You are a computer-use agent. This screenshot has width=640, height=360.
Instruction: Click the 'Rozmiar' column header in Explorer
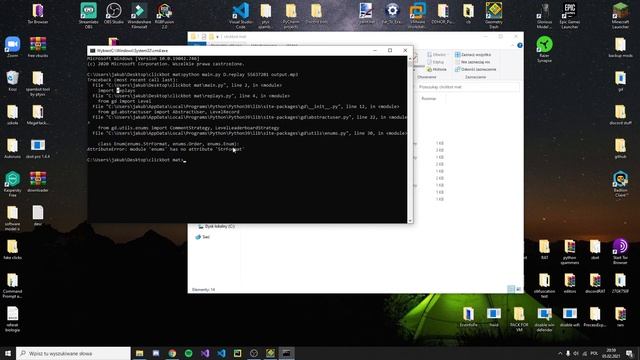click(429, 98)
